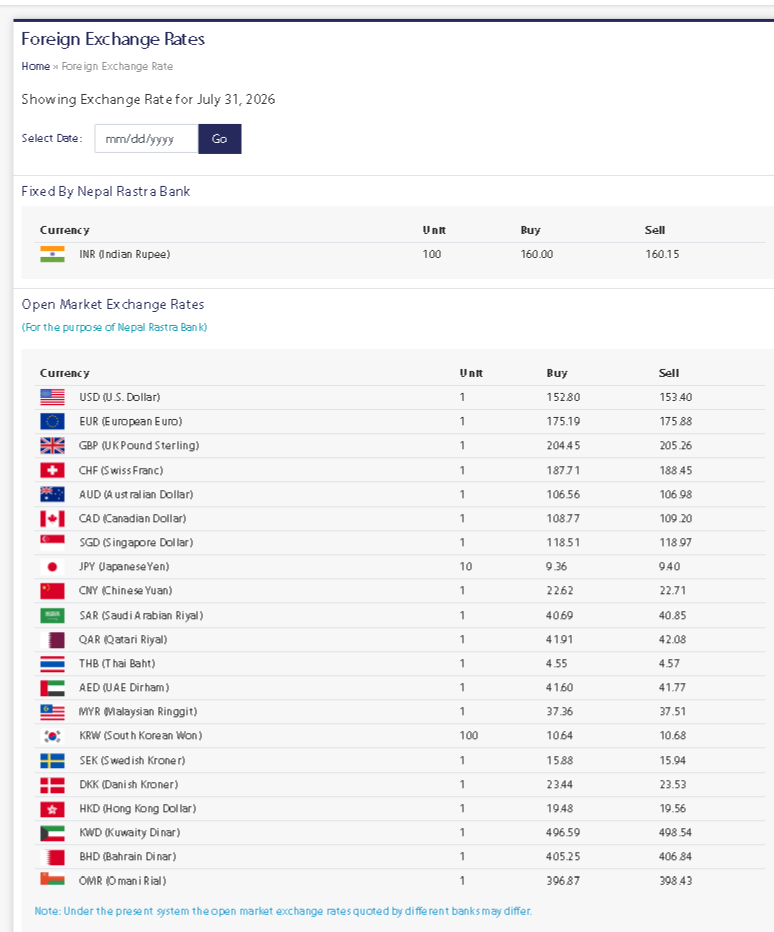Click the Omani flag next to OMR
Image resolution: width=774 pixels, height=932 pixels.
point(52,879)
